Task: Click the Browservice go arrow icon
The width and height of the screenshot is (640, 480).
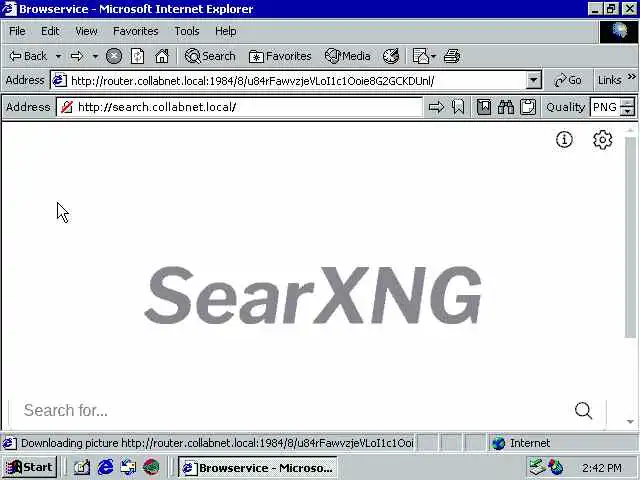Action: (436, 107)
